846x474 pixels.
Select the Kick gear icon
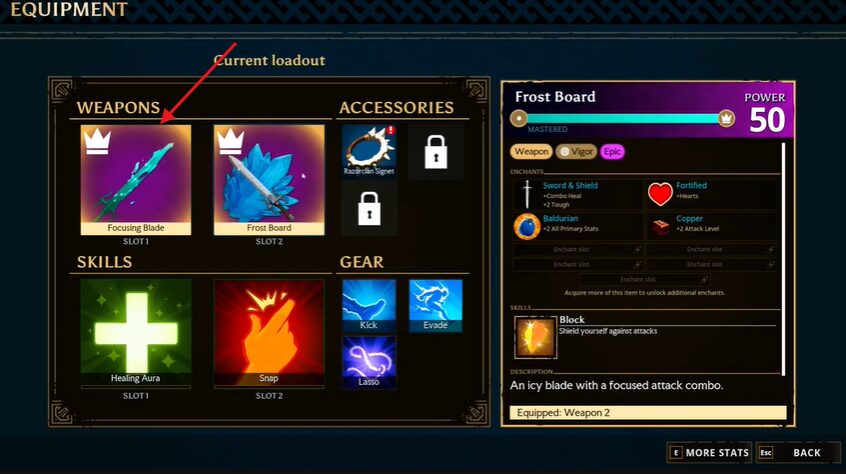369,305
